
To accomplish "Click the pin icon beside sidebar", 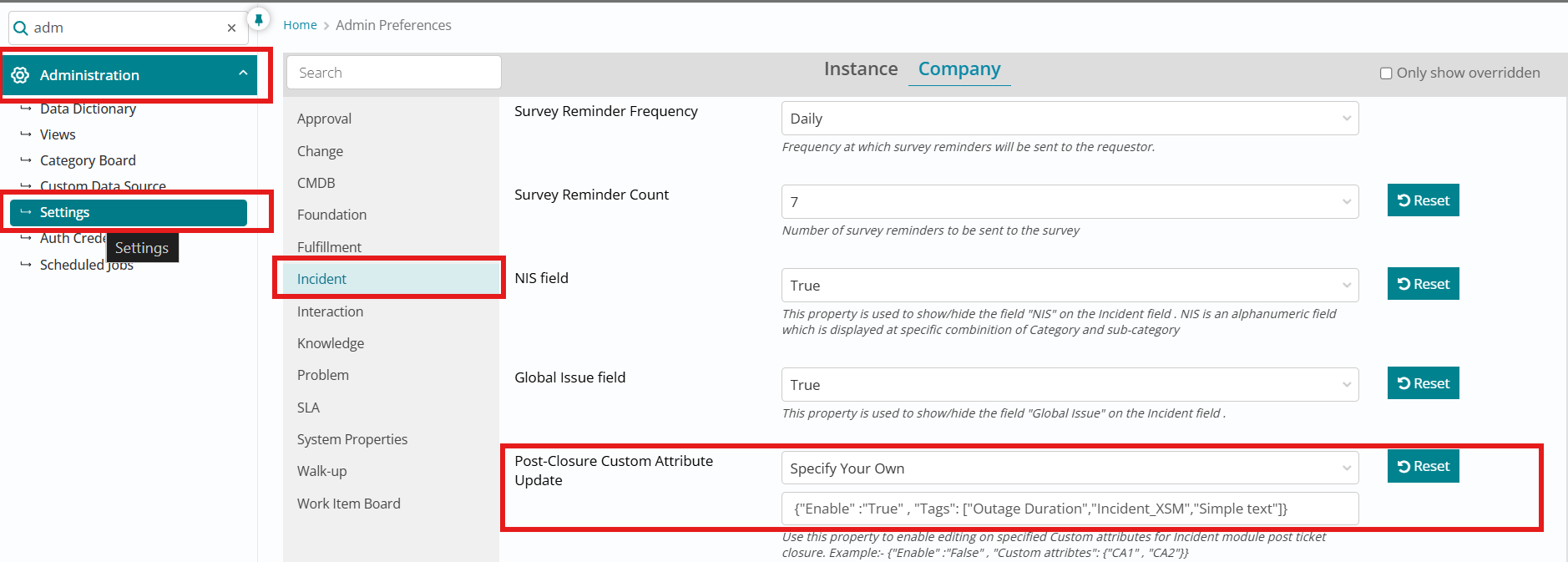I will (259, 19).
